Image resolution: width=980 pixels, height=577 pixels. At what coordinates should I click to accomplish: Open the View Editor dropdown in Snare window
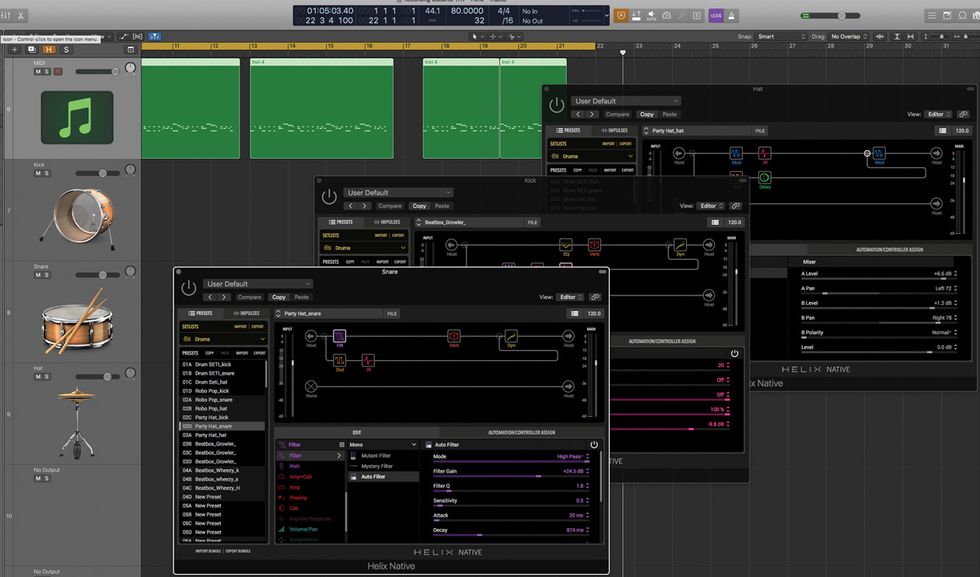coord(570,297)
